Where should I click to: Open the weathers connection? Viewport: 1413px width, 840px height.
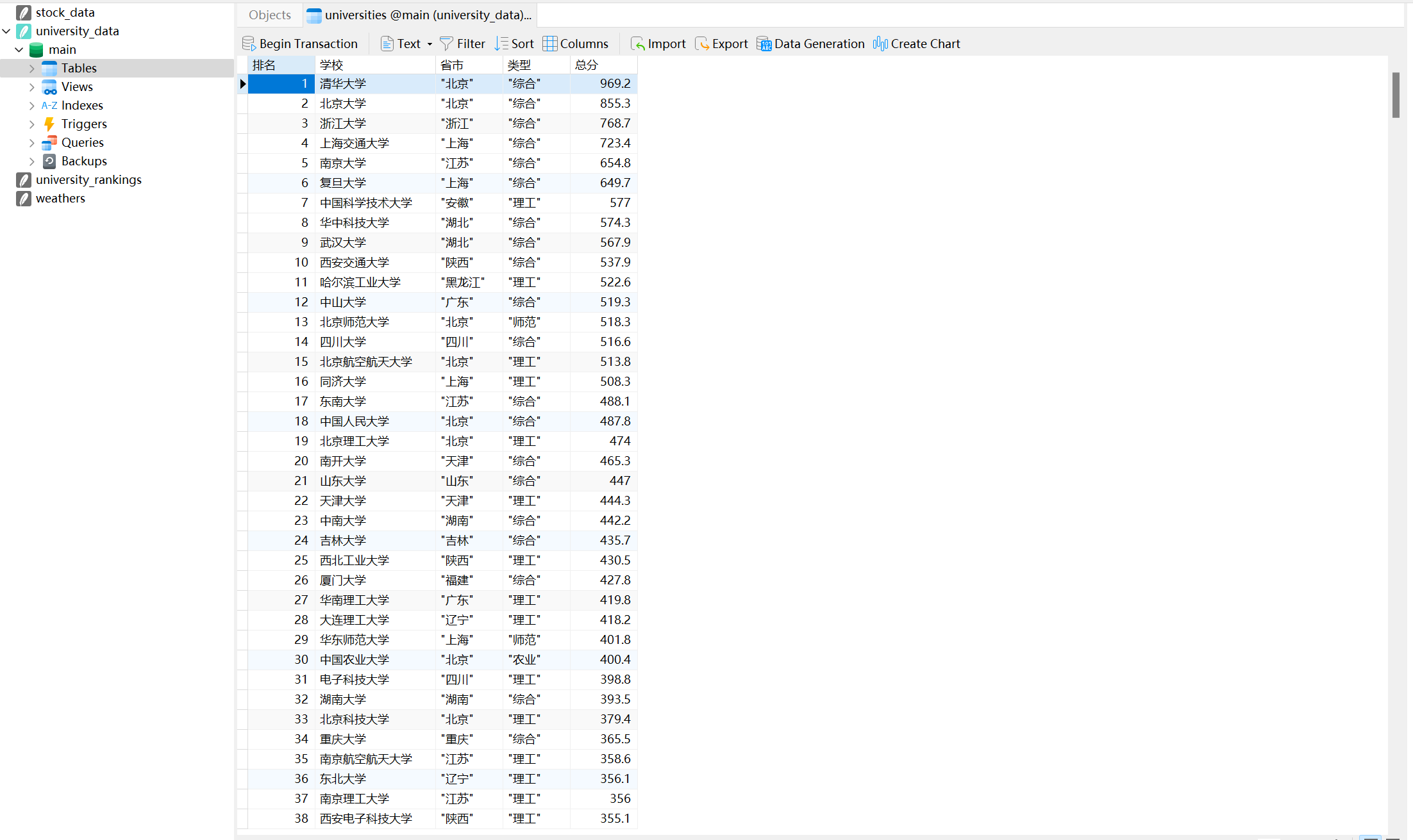60,198
